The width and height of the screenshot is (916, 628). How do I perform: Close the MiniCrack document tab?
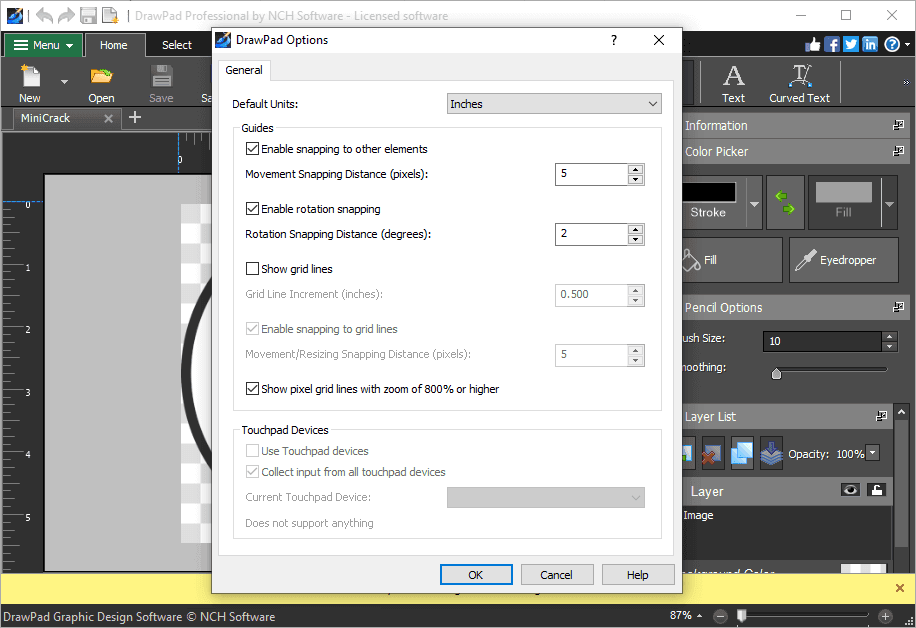(108, 119)
